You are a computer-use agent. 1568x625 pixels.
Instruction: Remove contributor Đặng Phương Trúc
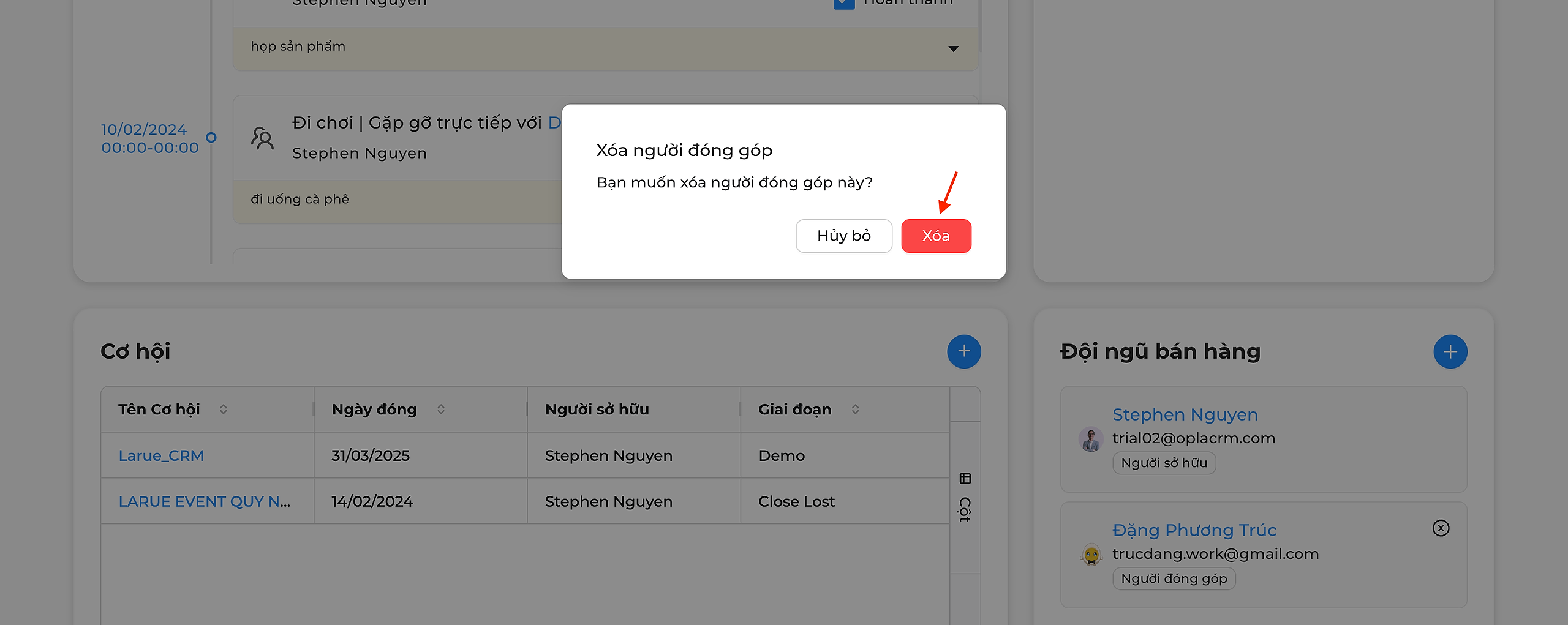pyautogui.click(x=1441, y=528)
